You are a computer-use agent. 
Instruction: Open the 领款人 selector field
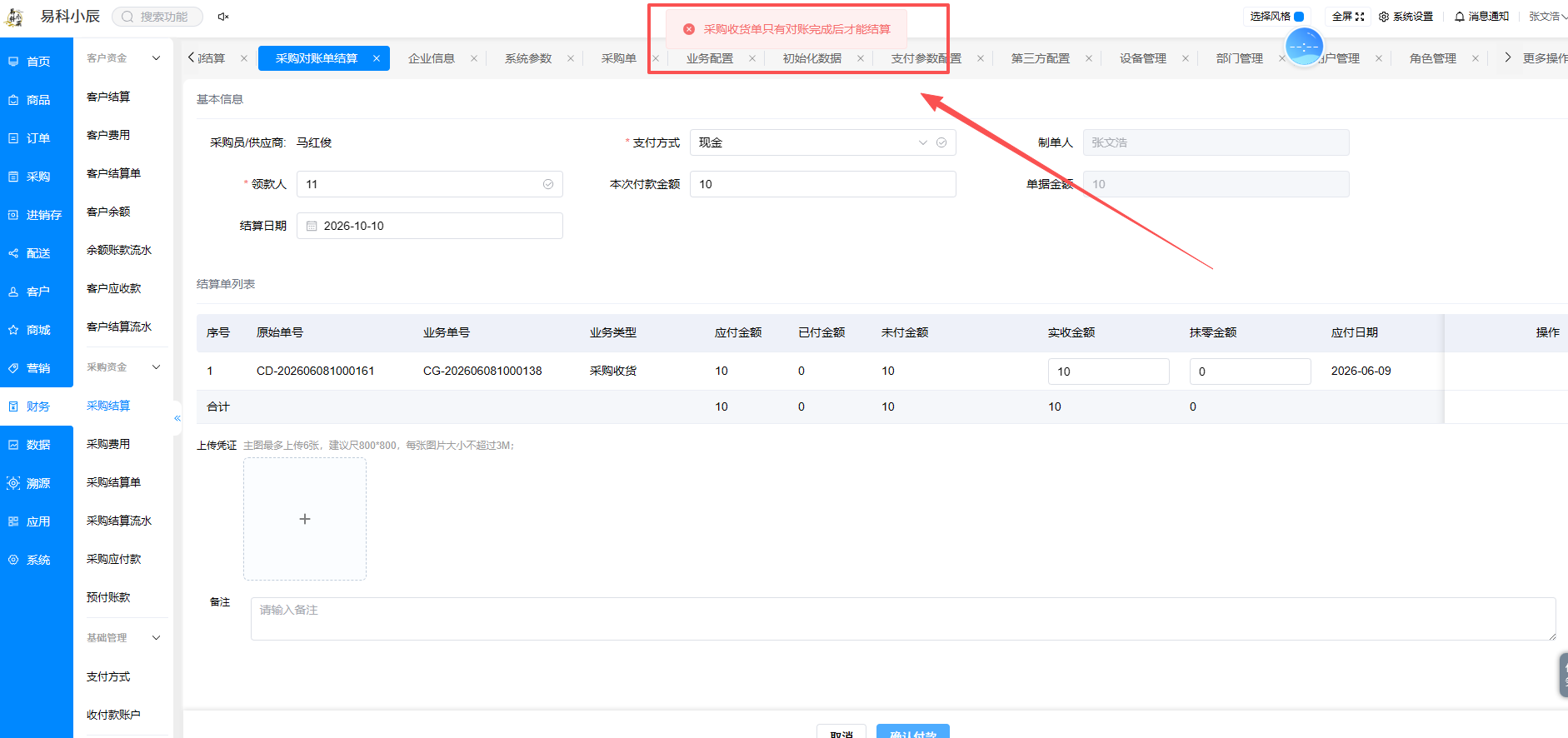[430, 184]
